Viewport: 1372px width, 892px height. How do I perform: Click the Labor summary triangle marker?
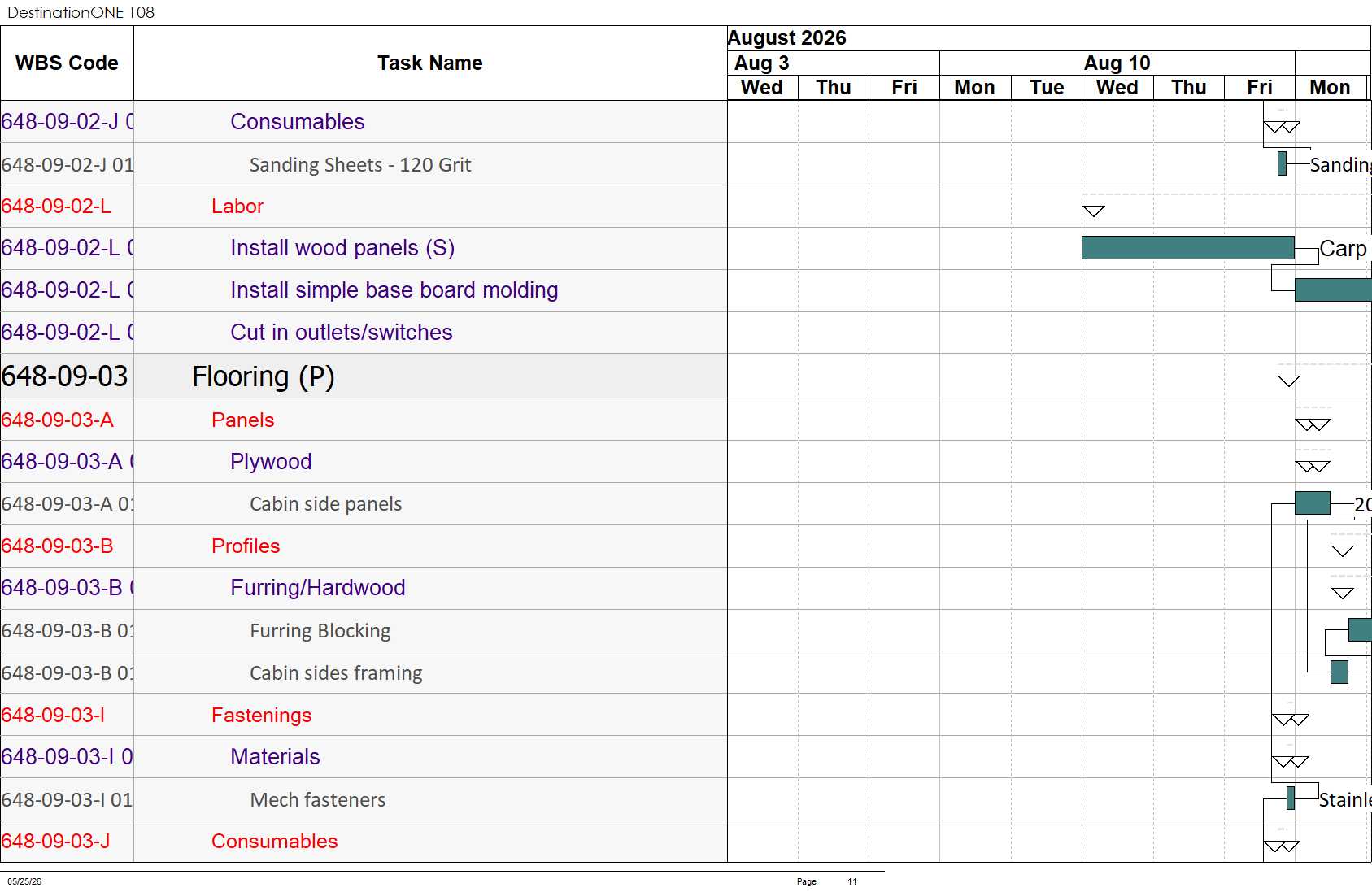tap(1094, 211)
